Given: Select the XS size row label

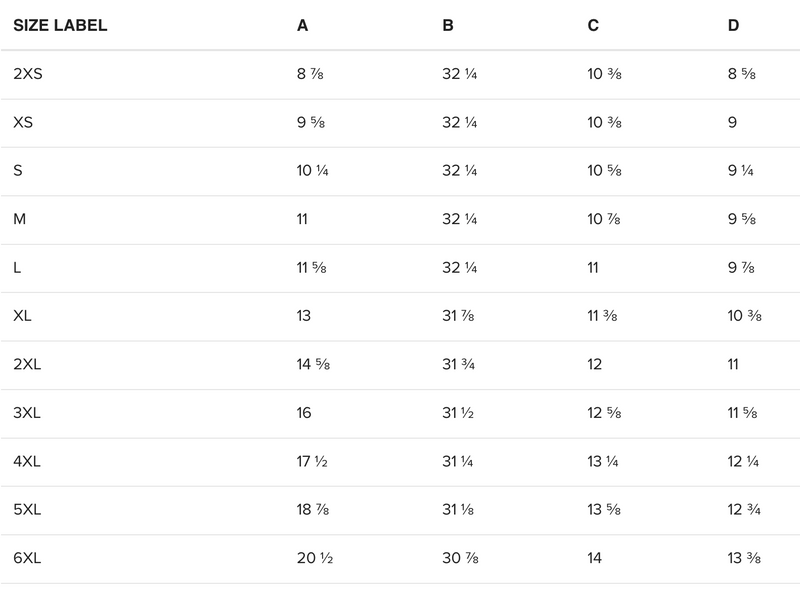Looking at the screenshot, I should (x=24, y=122).
